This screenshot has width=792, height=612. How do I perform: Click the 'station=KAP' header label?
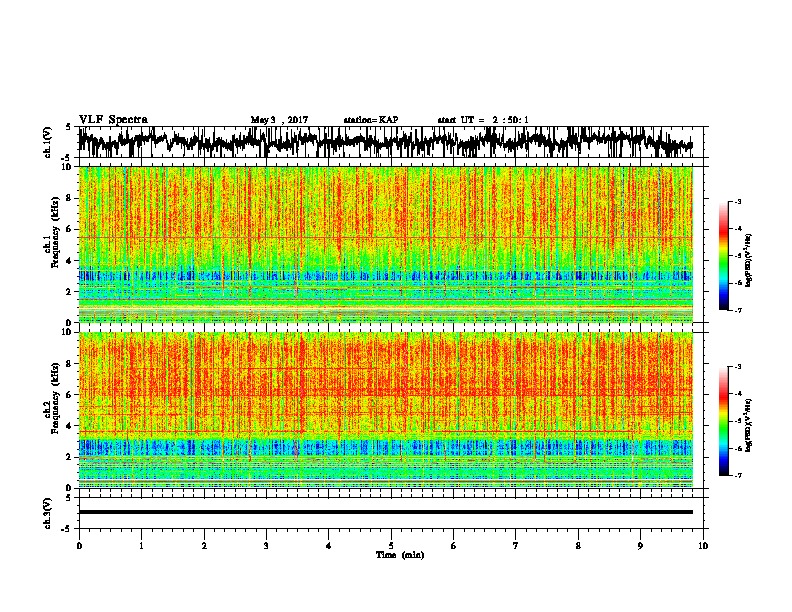coord(371,120)
